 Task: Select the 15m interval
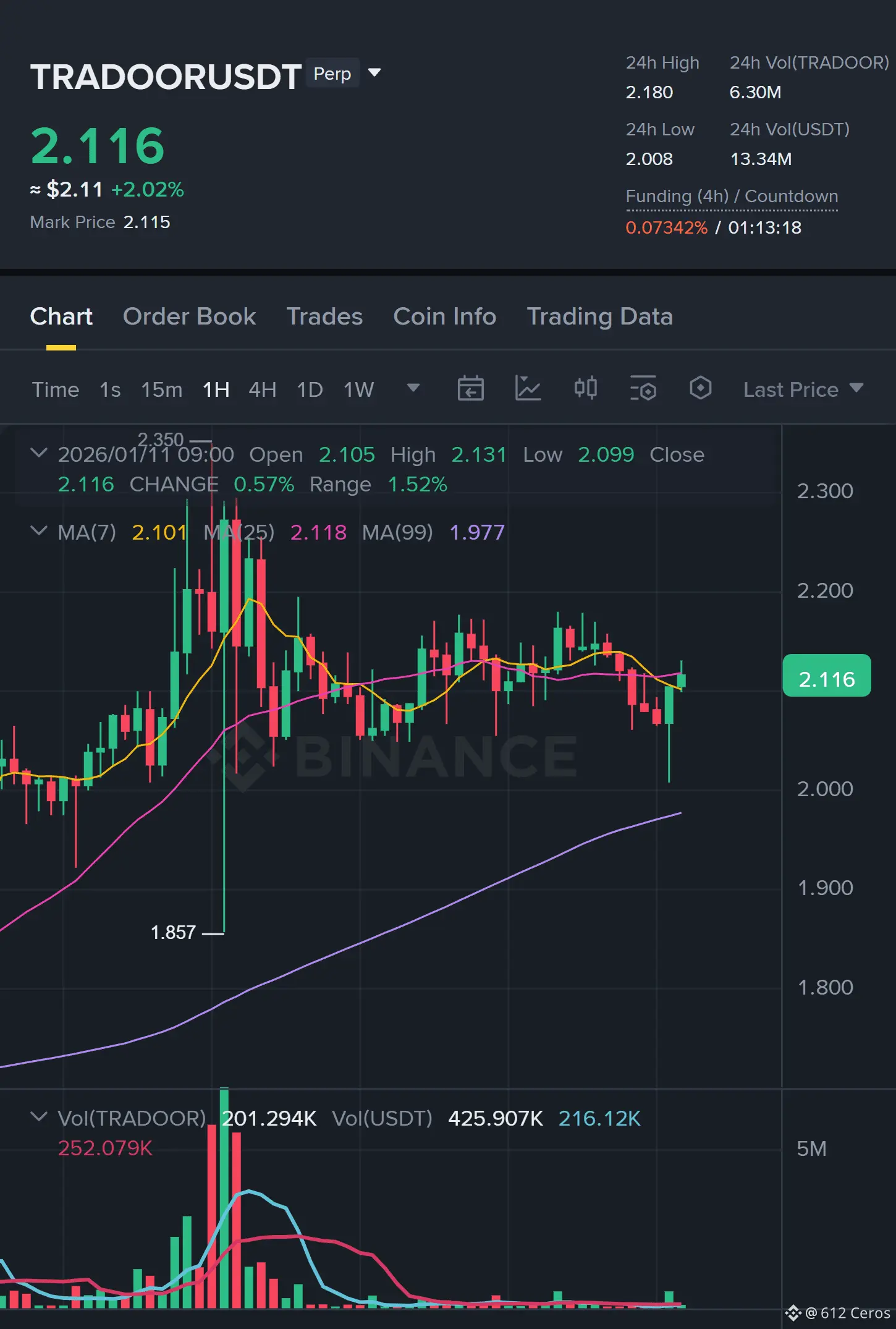point(161,389)
